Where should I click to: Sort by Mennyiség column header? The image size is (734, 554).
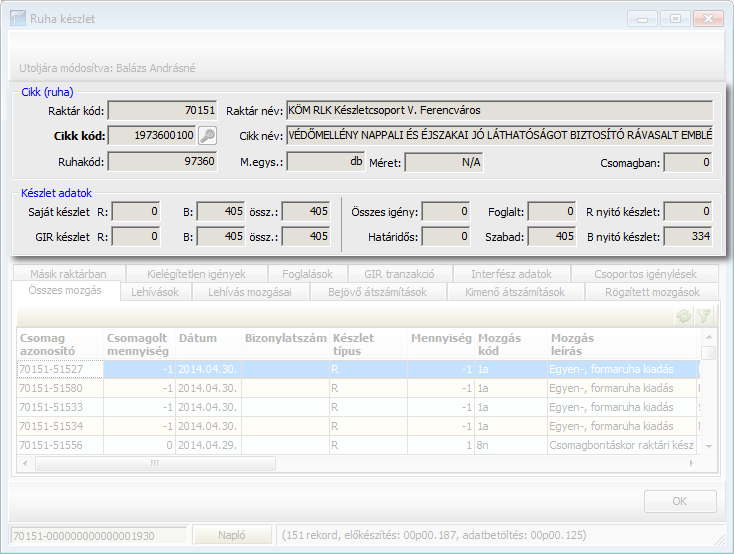(441, 344)
